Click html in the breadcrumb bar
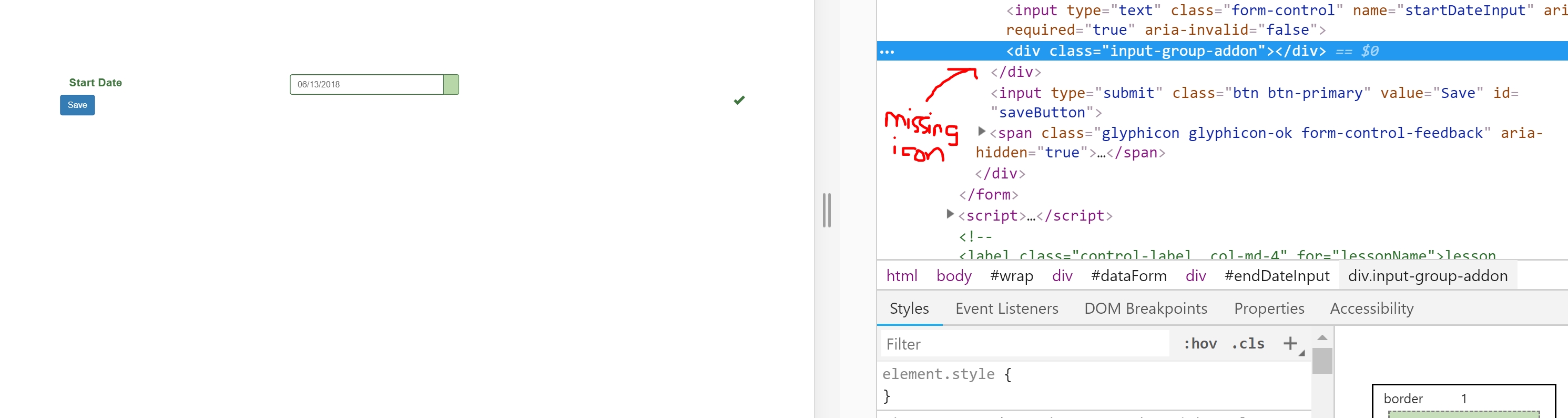1568x418 pixels. pyautogui.click(x=901, y=276)
